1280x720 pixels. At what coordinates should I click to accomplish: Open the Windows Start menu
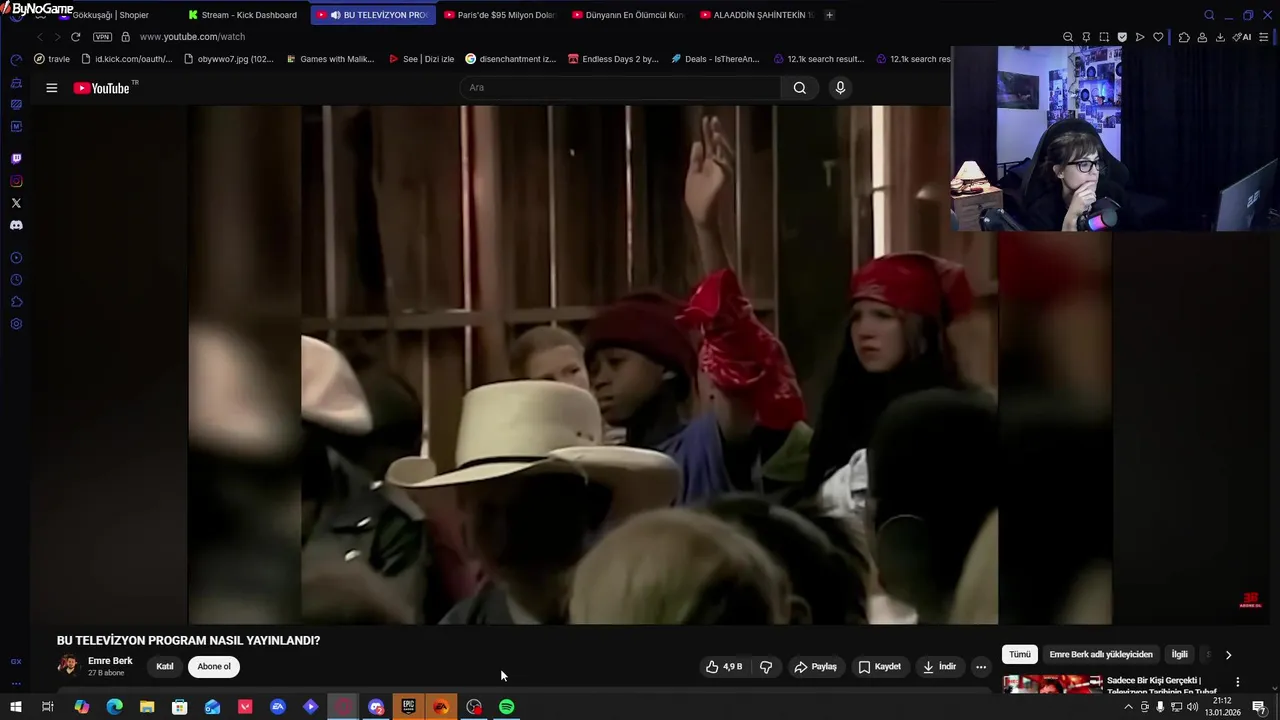(15, 707)
